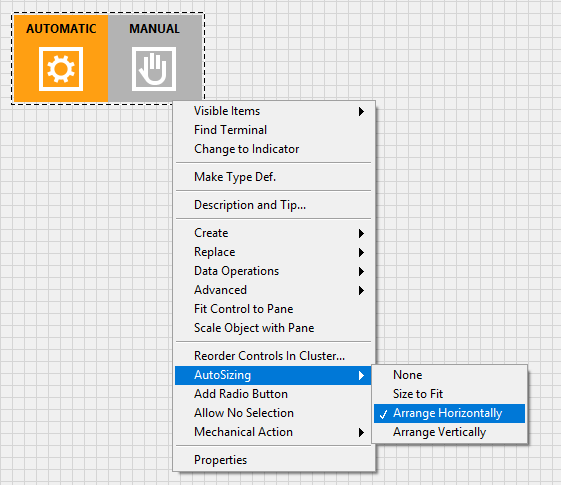The image size is (561, 485).
Task: Select the AUTOMATIC radio button label
Action: pyautogui.click(x=61, y=29)
